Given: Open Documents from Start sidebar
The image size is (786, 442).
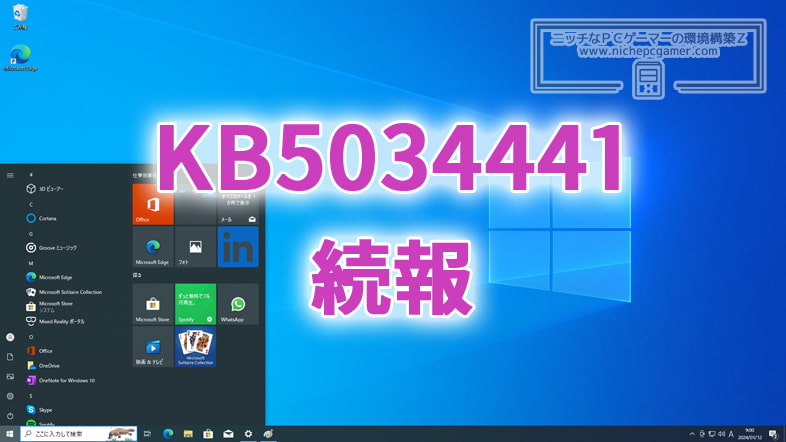Looking at the screenshot, I should click(10, 357).
